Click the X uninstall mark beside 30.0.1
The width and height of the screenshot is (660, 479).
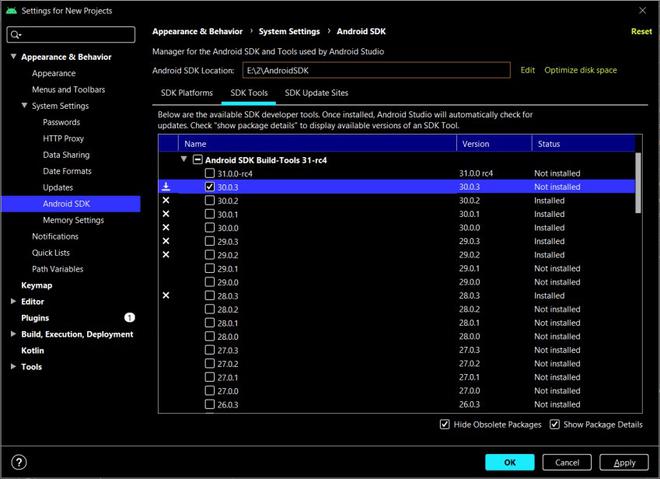(x=166, y=214)
